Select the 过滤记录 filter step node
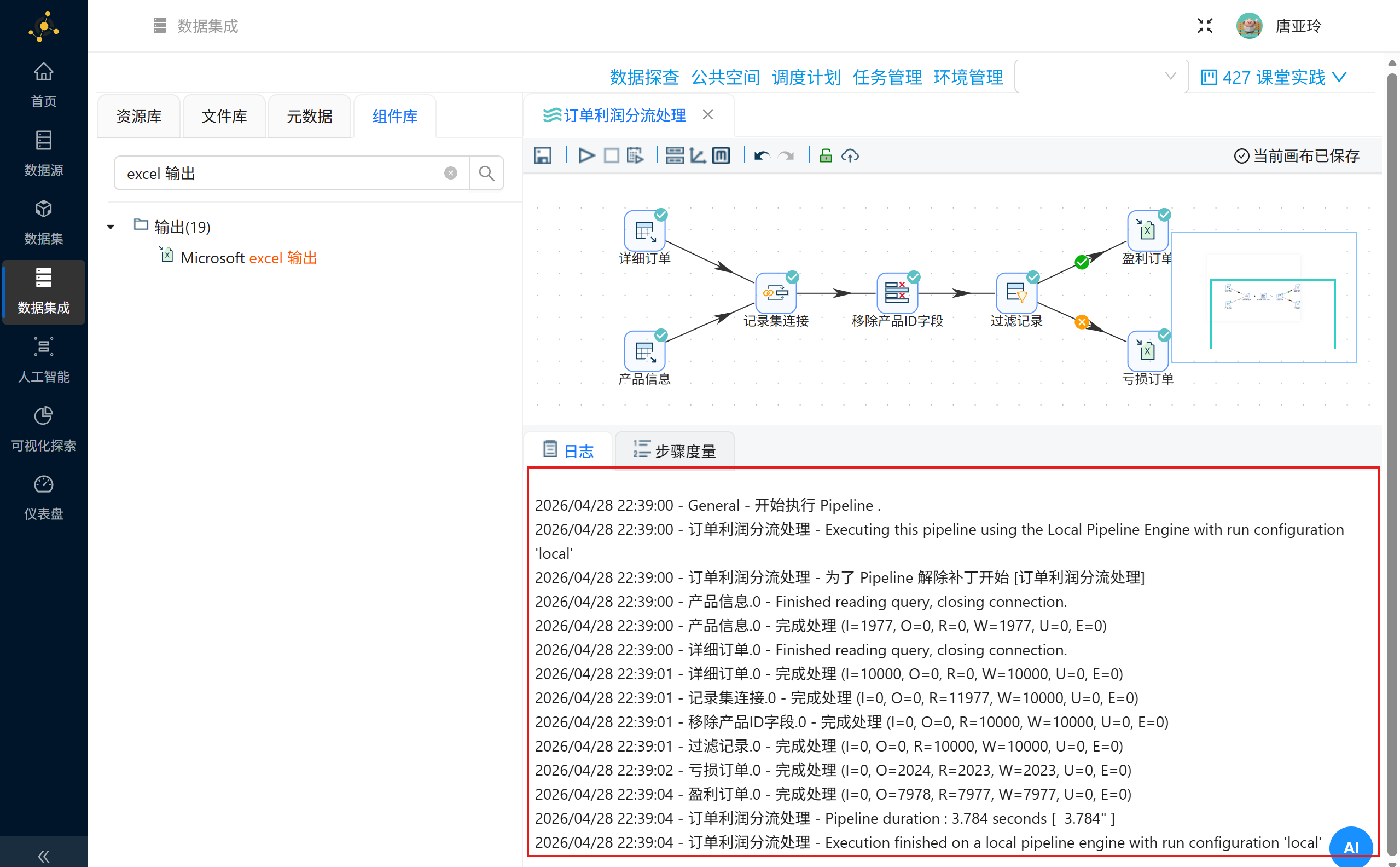This screenshot has height=867, width=1400. 1016,293
